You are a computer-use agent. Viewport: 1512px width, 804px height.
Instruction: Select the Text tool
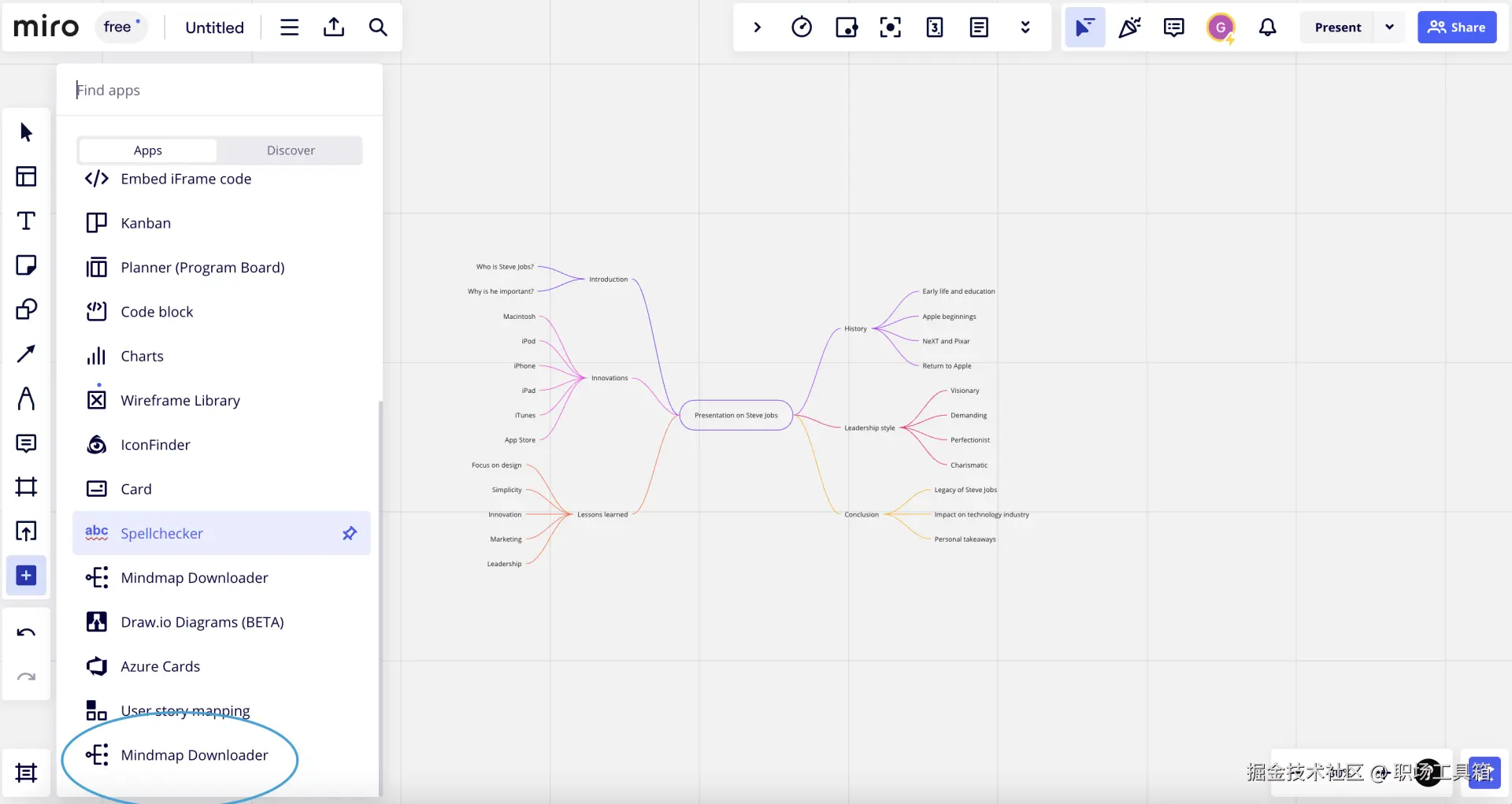click(26, 221)
